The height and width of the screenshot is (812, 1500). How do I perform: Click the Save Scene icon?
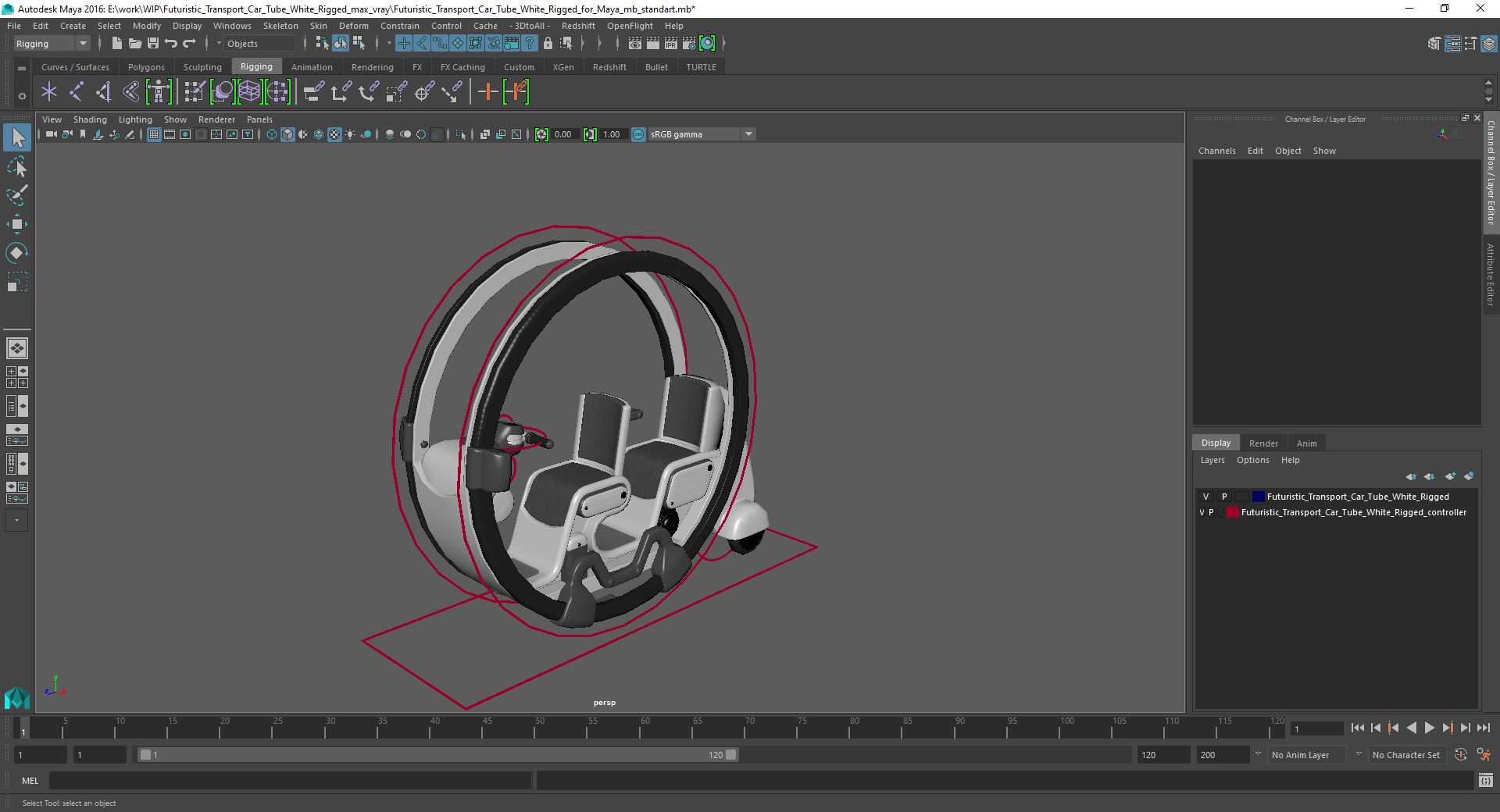tap(153, 44)
